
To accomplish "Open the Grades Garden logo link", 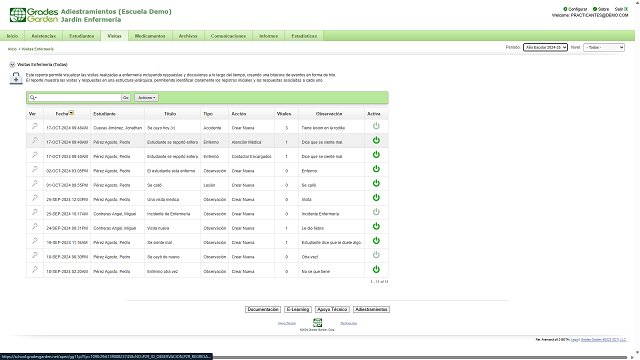I will coord(34,15).
